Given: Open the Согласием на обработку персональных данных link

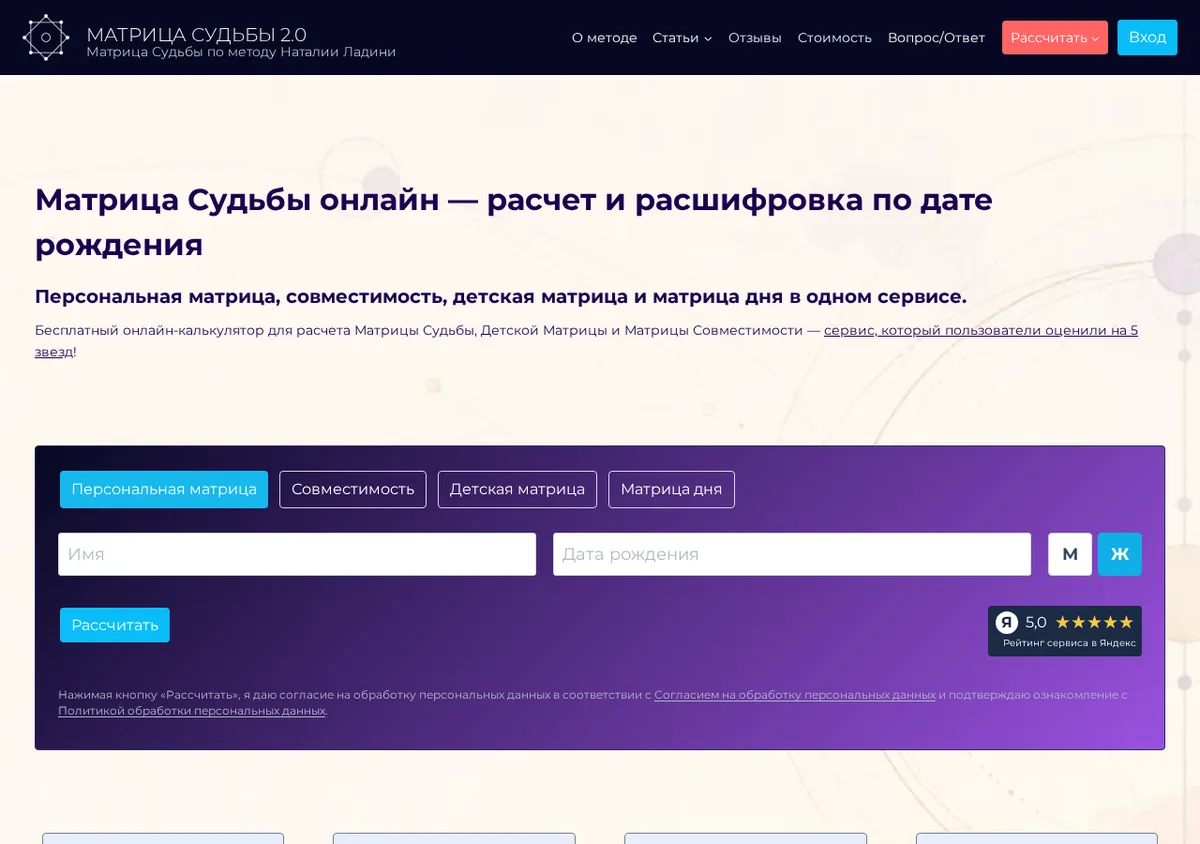Looking at the screenshot, I should pos(795,695).
